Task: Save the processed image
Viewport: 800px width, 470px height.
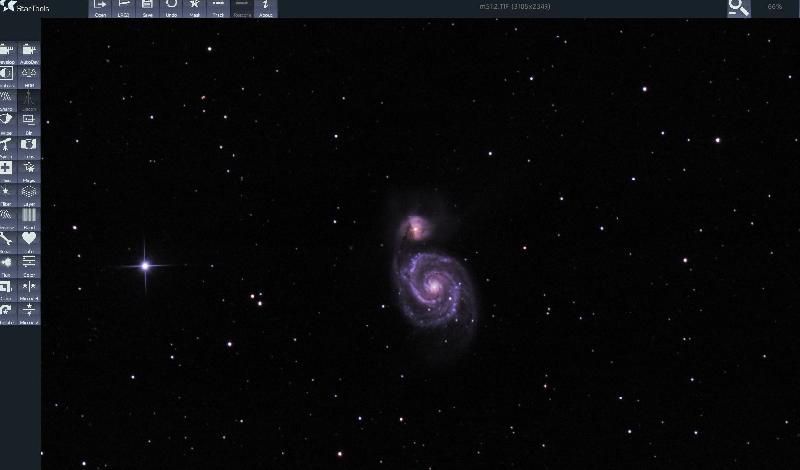Action: [147, 9]
